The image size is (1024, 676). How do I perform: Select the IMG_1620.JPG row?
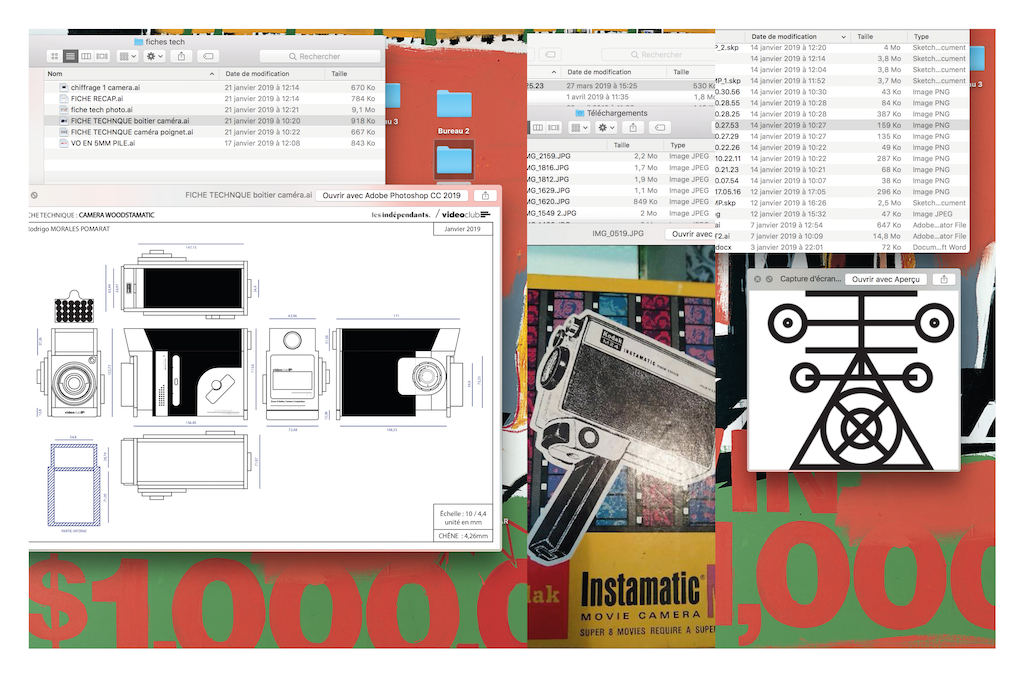pyautogui.click(x=621, y=201)
